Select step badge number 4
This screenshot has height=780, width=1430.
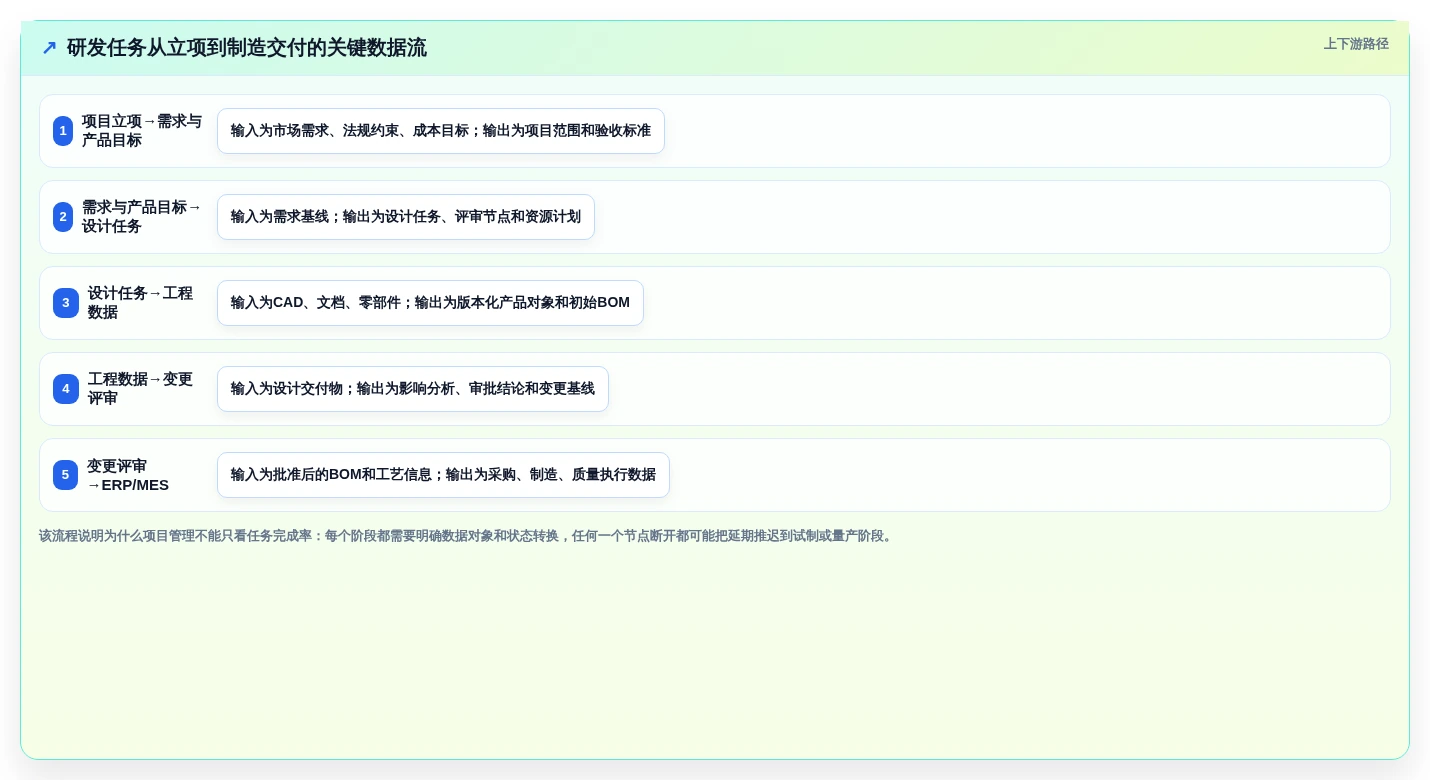[66, 389]
